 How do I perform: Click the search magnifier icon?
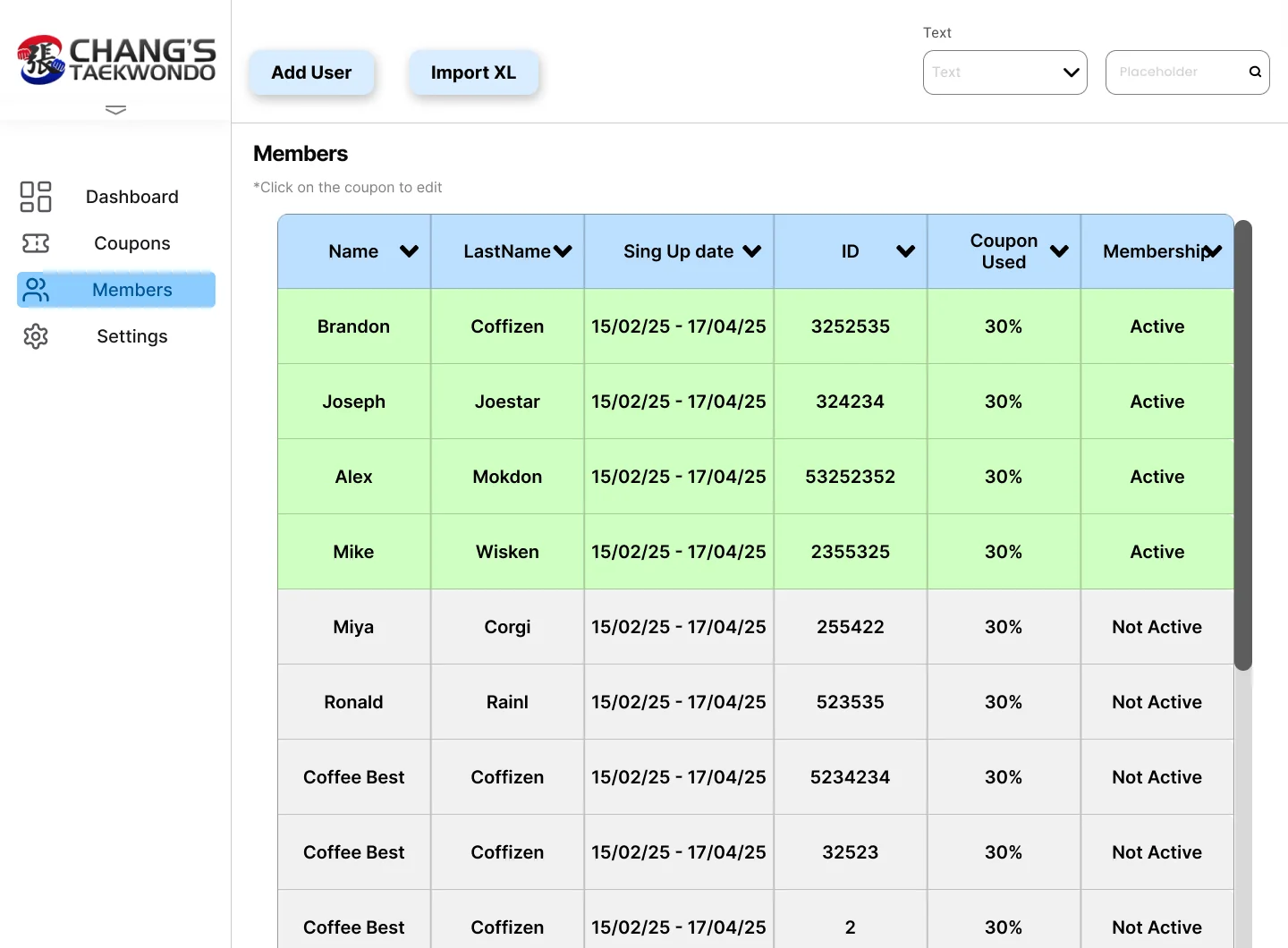[x=1255, y=72]
